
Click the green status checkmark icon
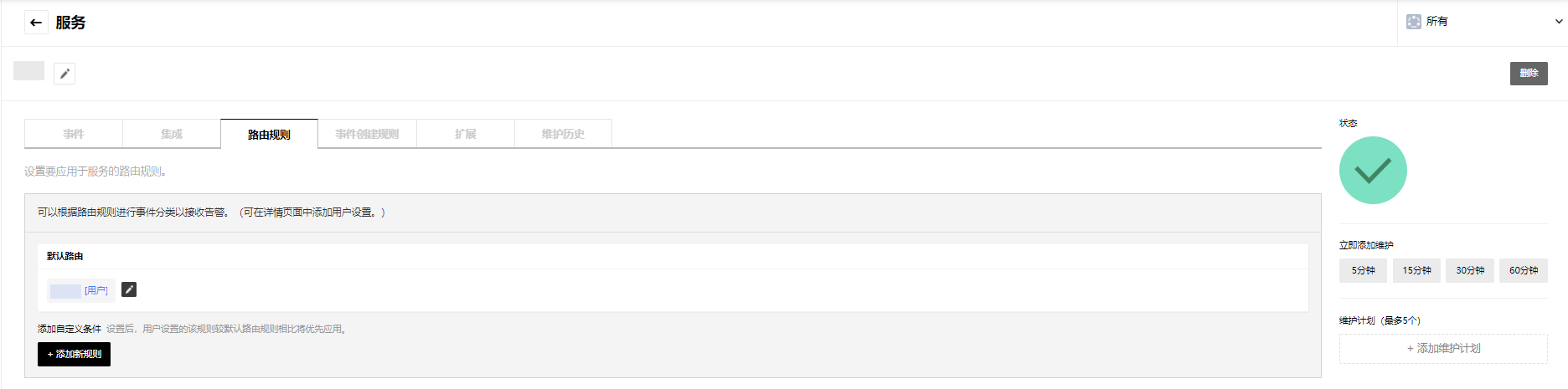pyautogui.click(x=1373, y=171)
